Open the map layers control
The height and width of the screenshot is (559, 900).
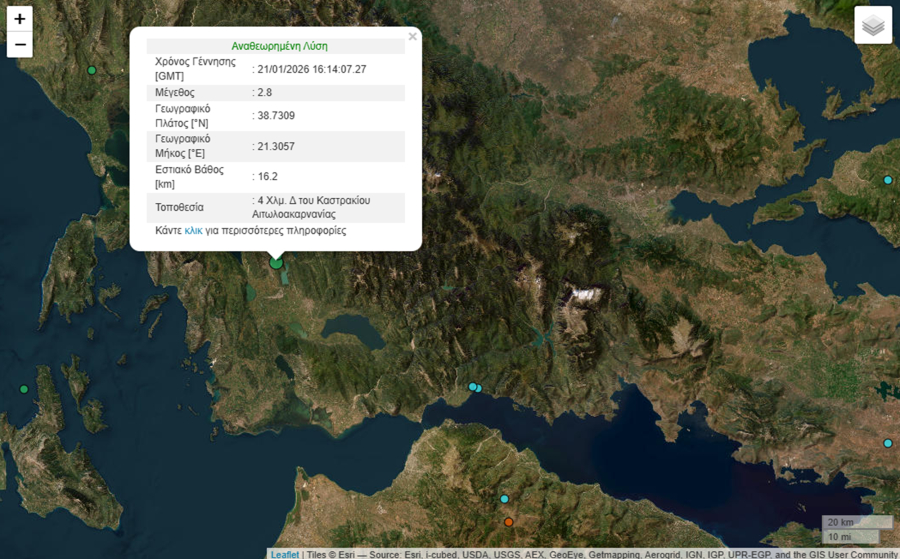click(x=873, y=26)
